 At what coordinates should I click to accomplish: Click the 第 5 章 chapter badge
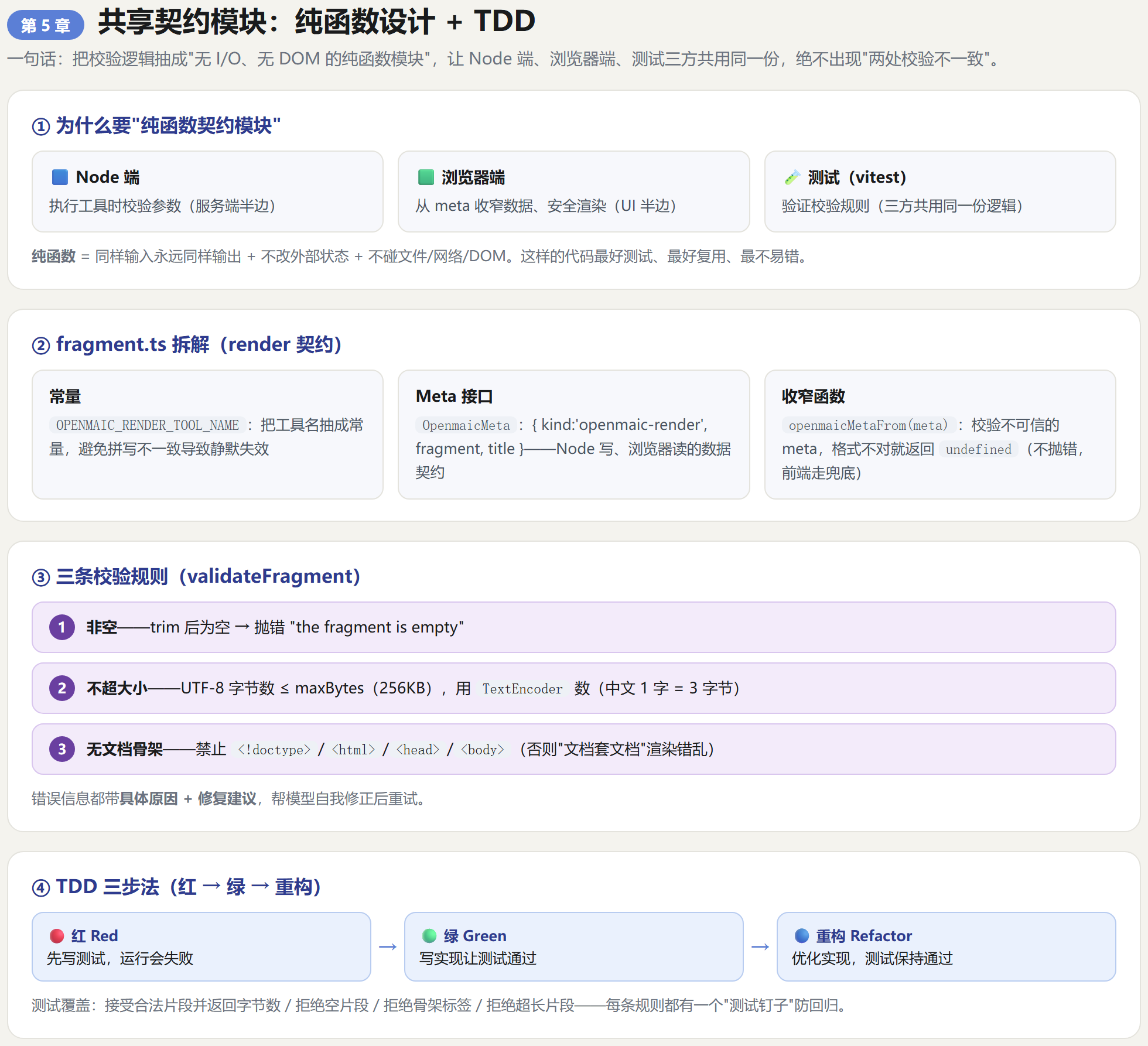click(x=46, y=25)
